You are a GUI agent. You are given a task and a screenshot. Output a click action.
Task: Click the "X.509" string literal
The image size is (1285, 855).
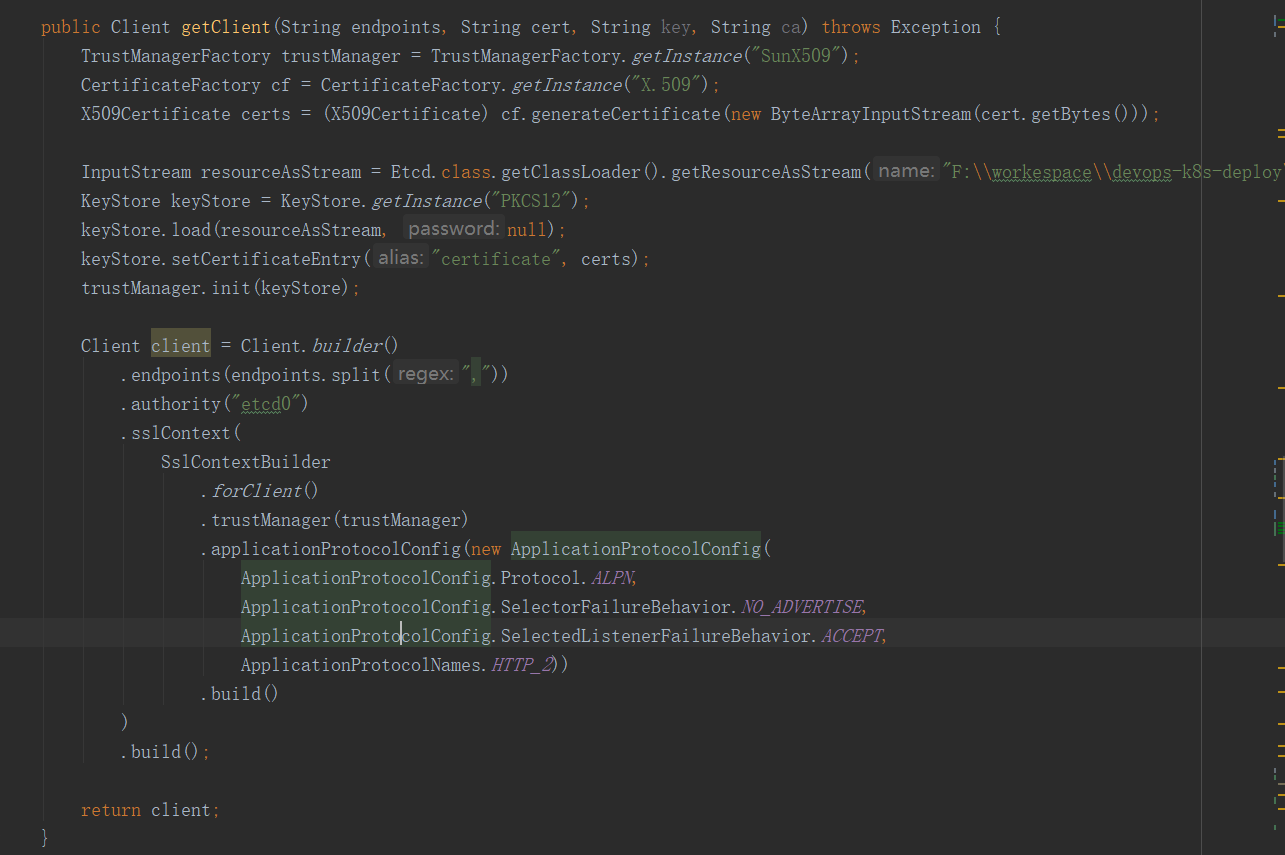tap(666, 85)
